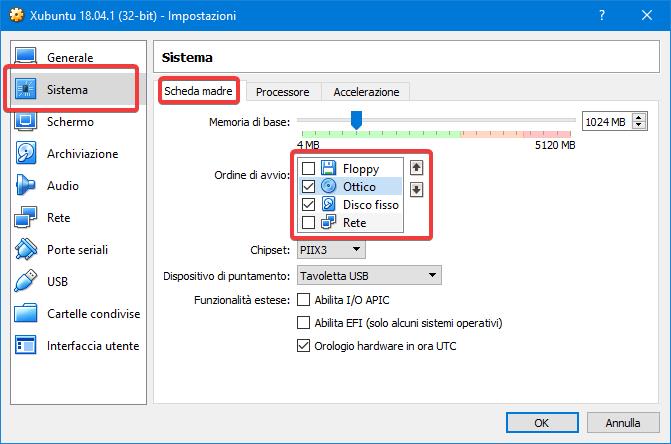
Task: Decrease base memory with the down stepper
Action: click(x=639, y=125)
